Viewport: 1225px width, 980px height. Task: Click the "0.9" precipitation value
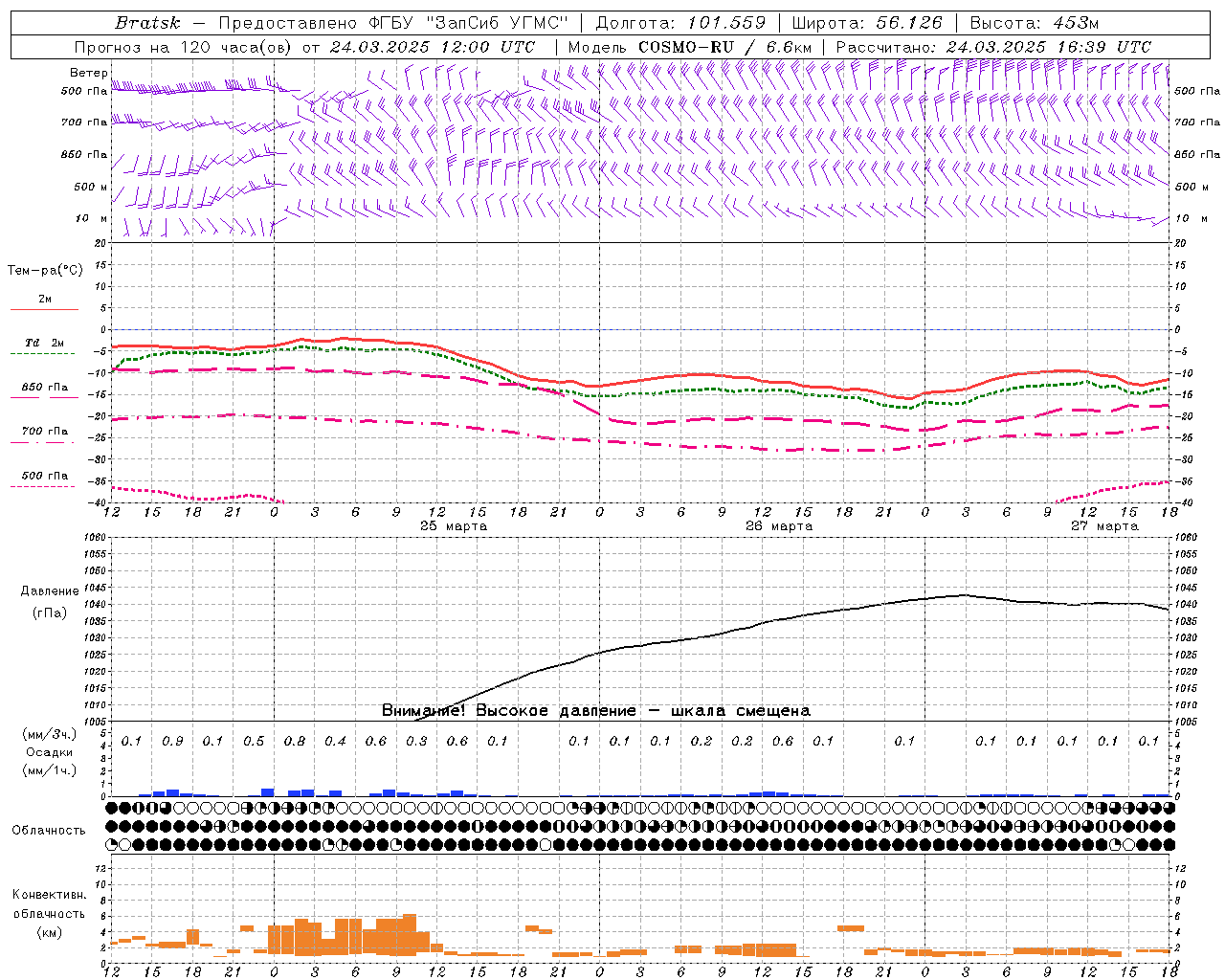(172, 742)
